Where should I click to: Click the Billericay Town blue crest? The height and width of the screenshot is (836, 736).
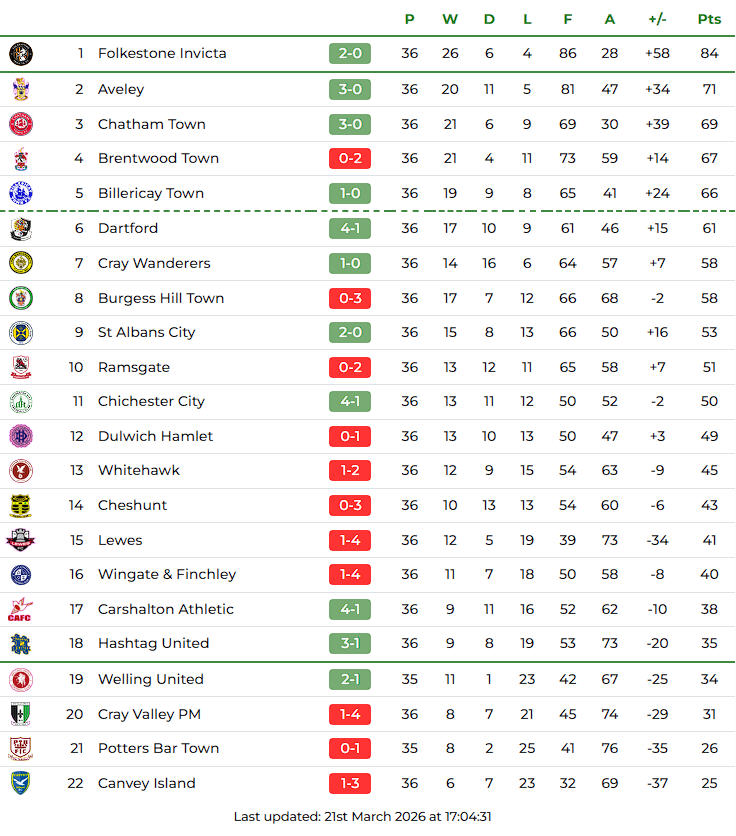pos(21,193)
